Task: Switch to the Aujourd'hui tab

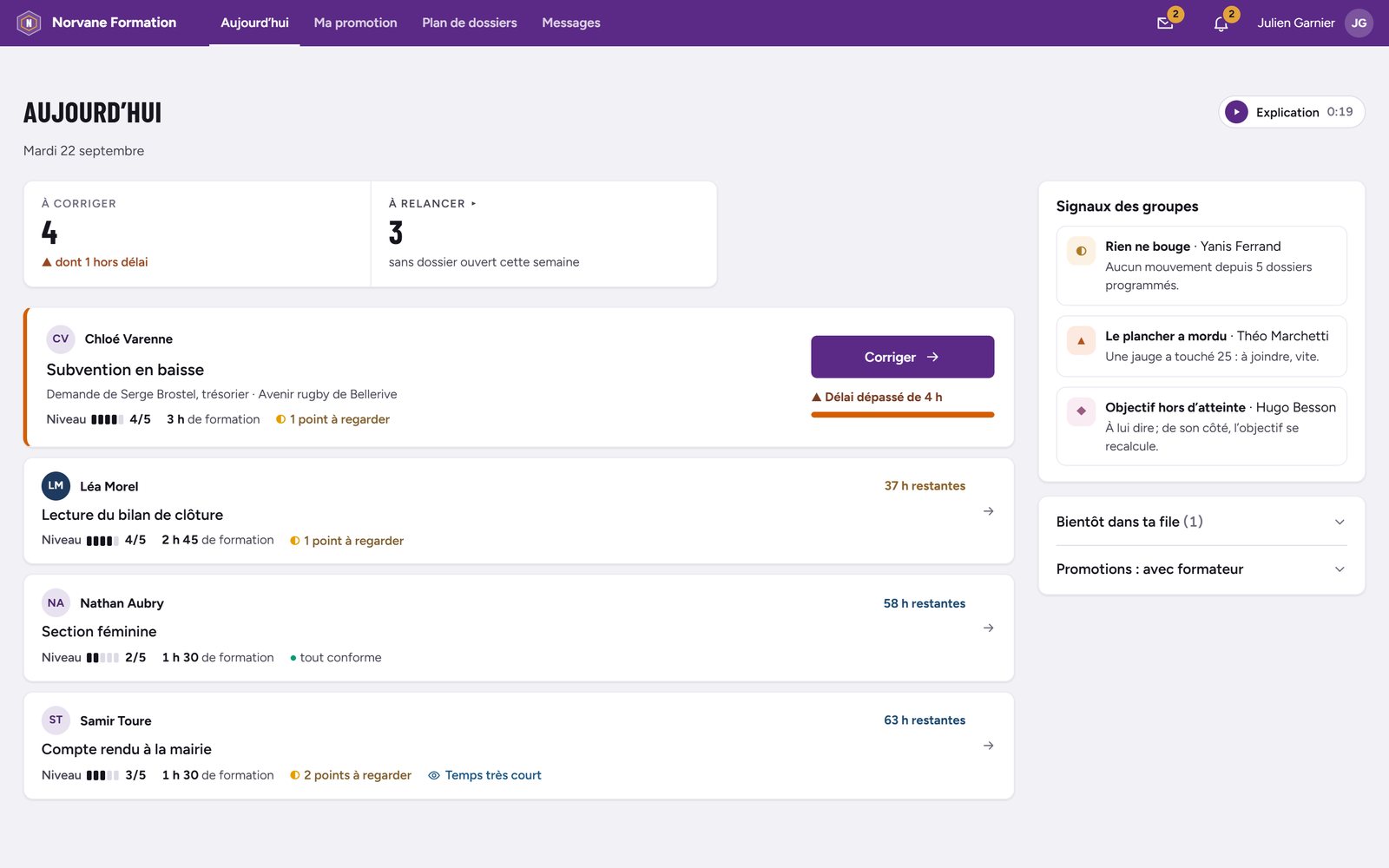Action: [254, 23]
